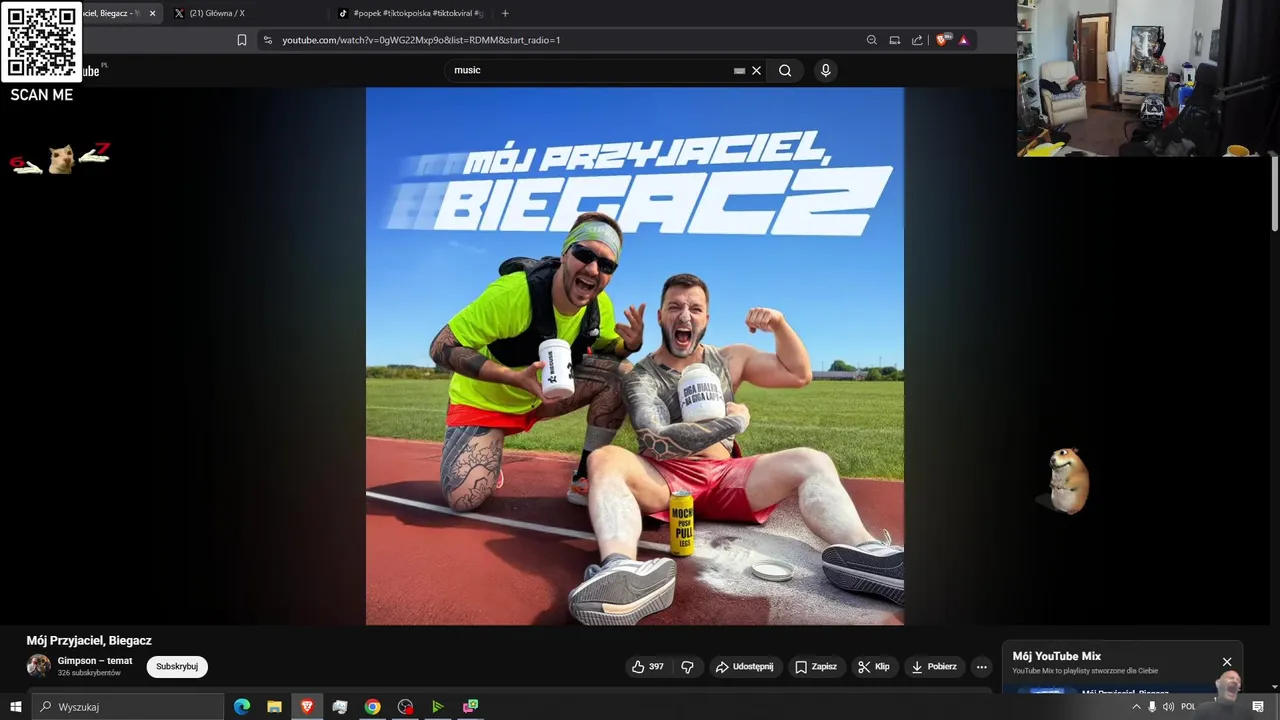Open Brave Shields lion icon
The width and height of the screenshot is (1280, 720).
tap(941, 40)
